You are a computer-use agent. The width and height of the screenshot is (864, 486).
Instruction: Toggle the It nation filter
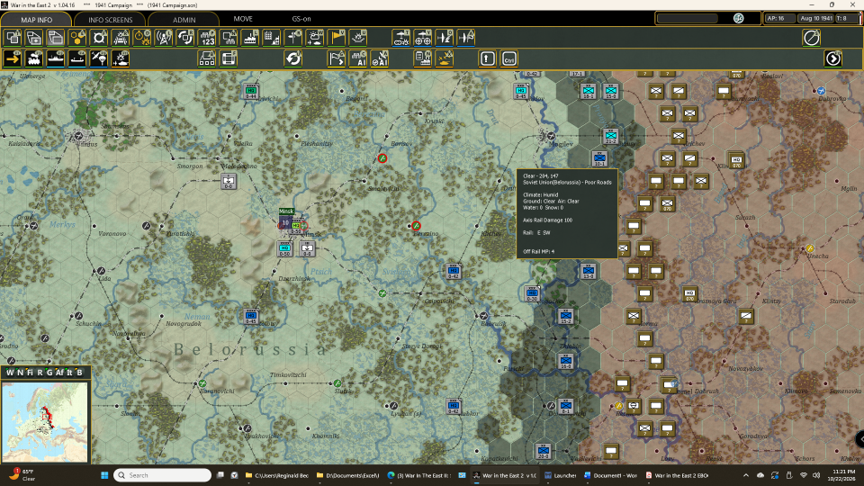(69, 372)
